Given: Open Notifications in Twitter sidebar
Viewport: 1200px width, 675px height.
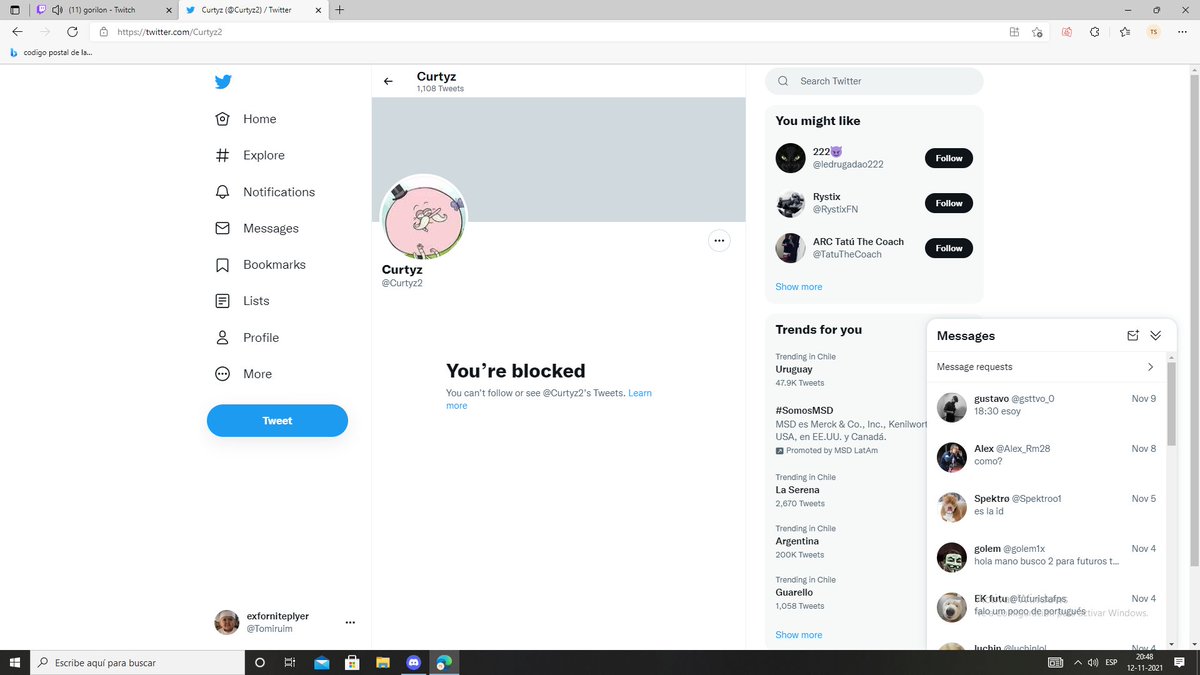Looking at the screenshot, I should tap(265, 192).
